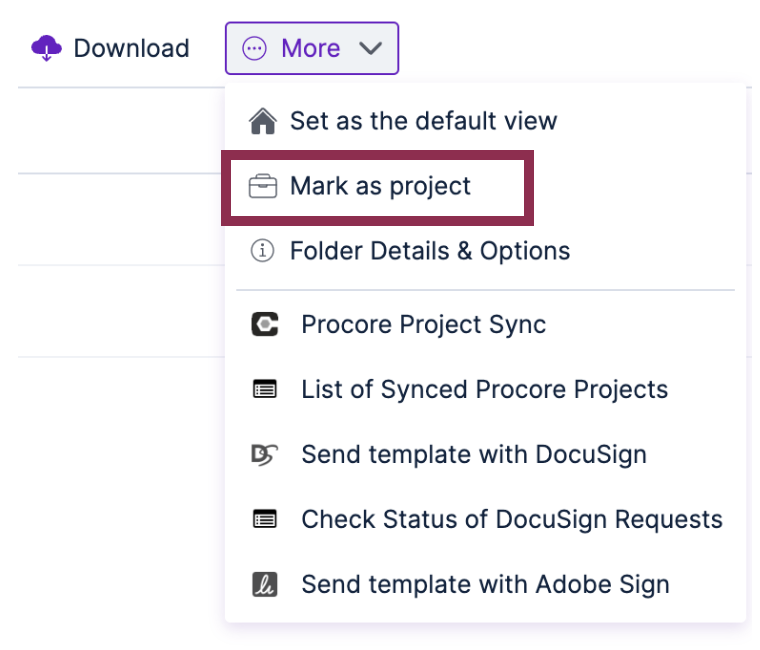Click the home icon for default view
This screenshot has height=650, width=760.
(263, 121)
